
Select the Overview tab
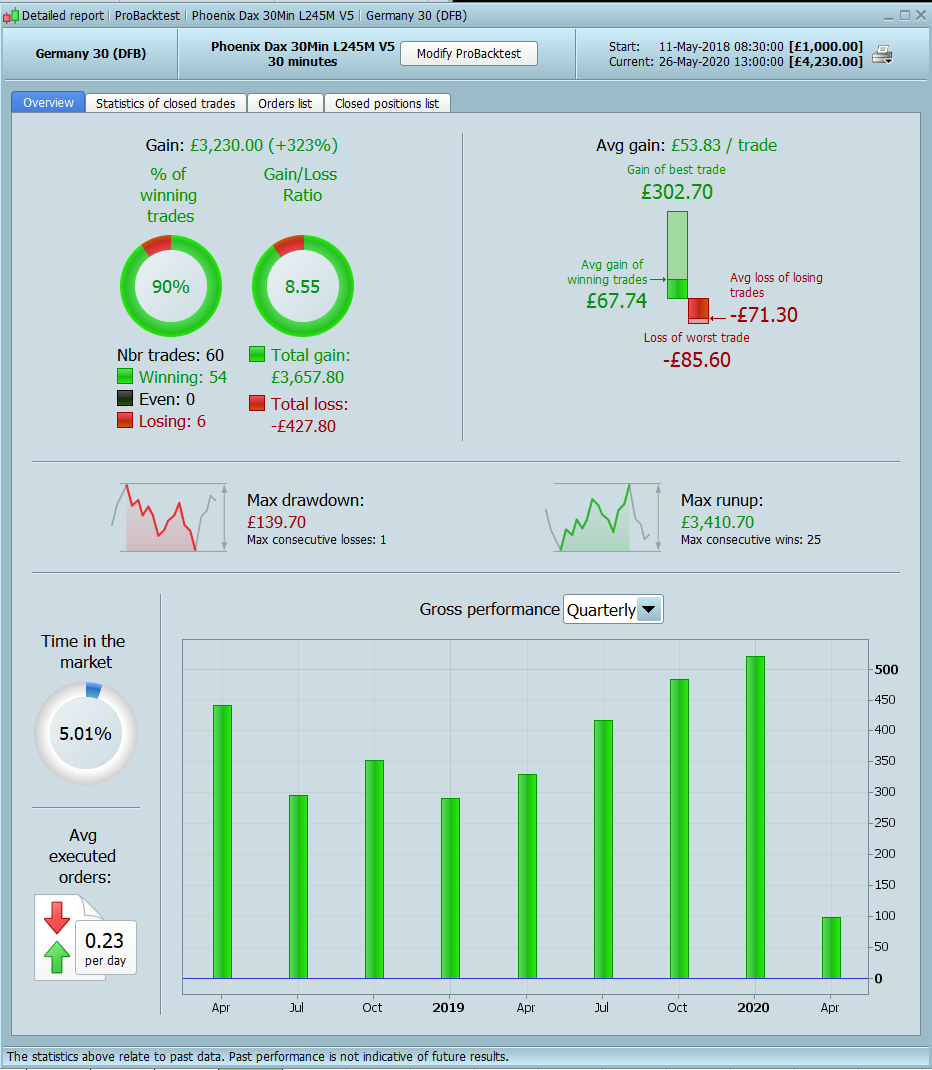point(48,102)
